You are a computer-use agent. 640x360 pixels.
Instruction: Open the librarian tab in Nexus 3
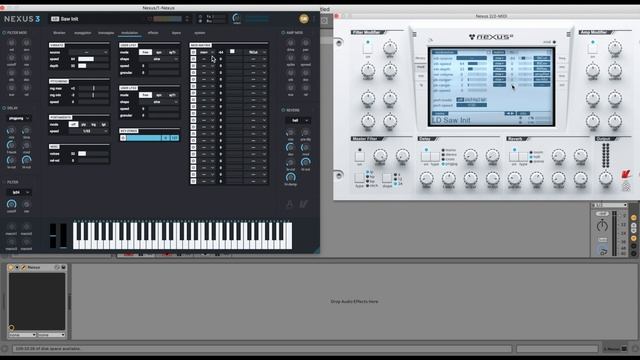pyautogui.click(x=59, y=33)
